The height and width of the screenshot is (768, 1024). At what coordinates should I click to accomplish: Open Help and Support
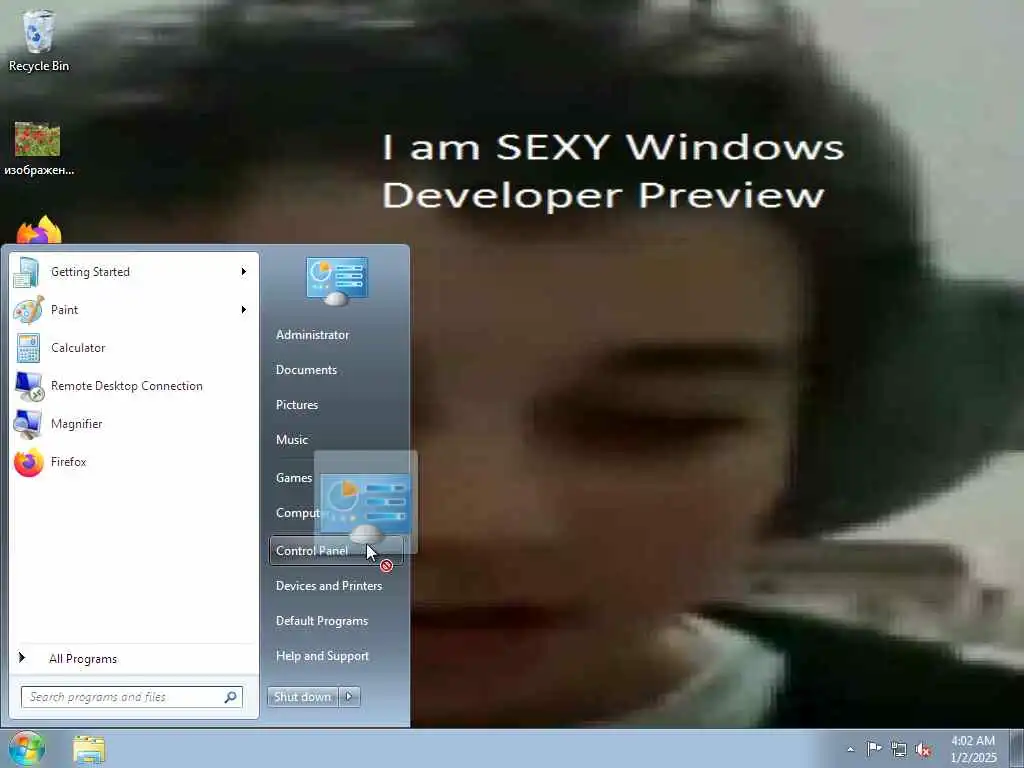pyautogui.click(x=322, y=656)
